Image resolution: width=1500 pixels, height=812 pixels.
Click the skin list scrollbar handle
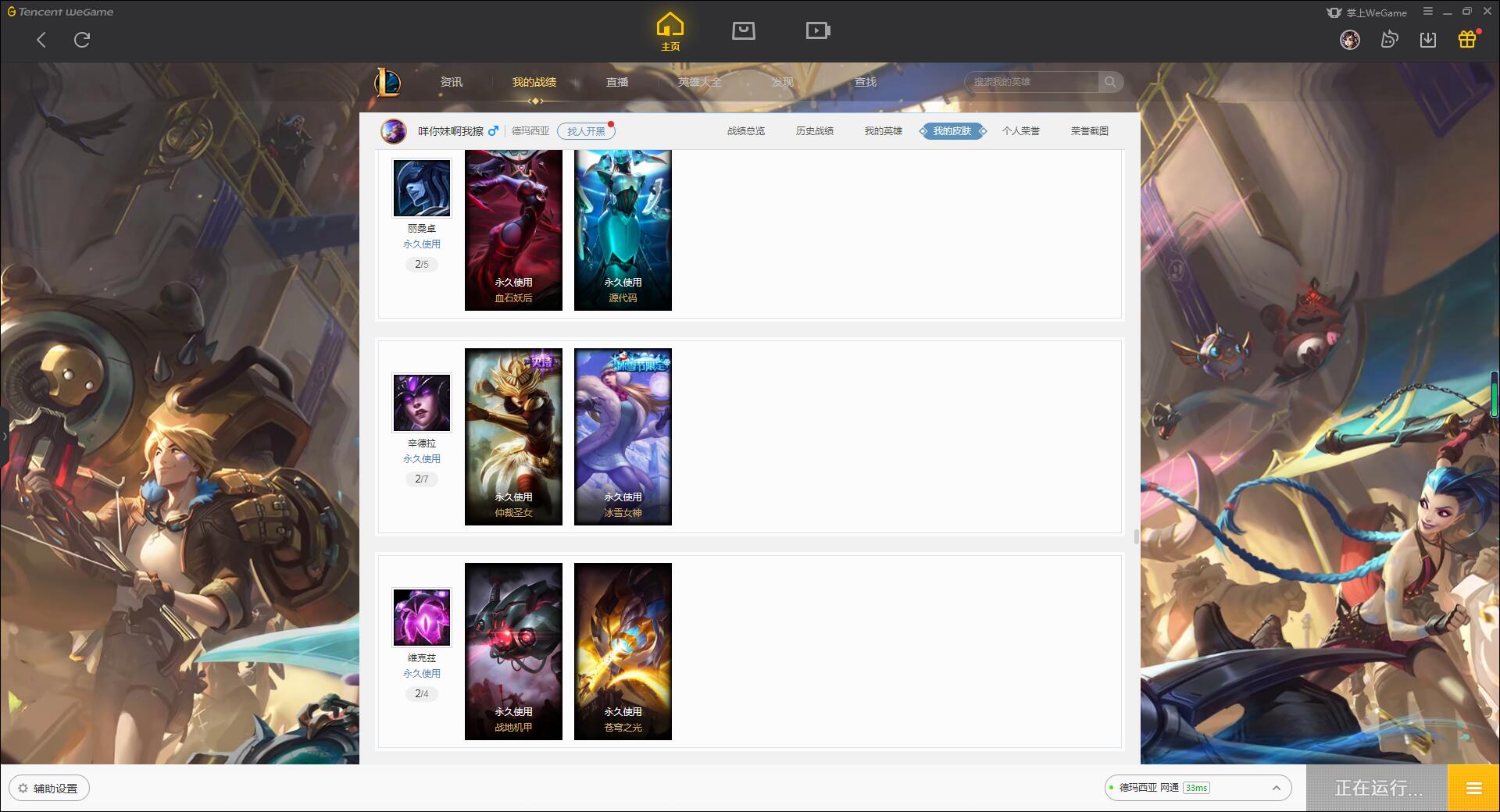pyautogui.click(x=1136, y=536)
